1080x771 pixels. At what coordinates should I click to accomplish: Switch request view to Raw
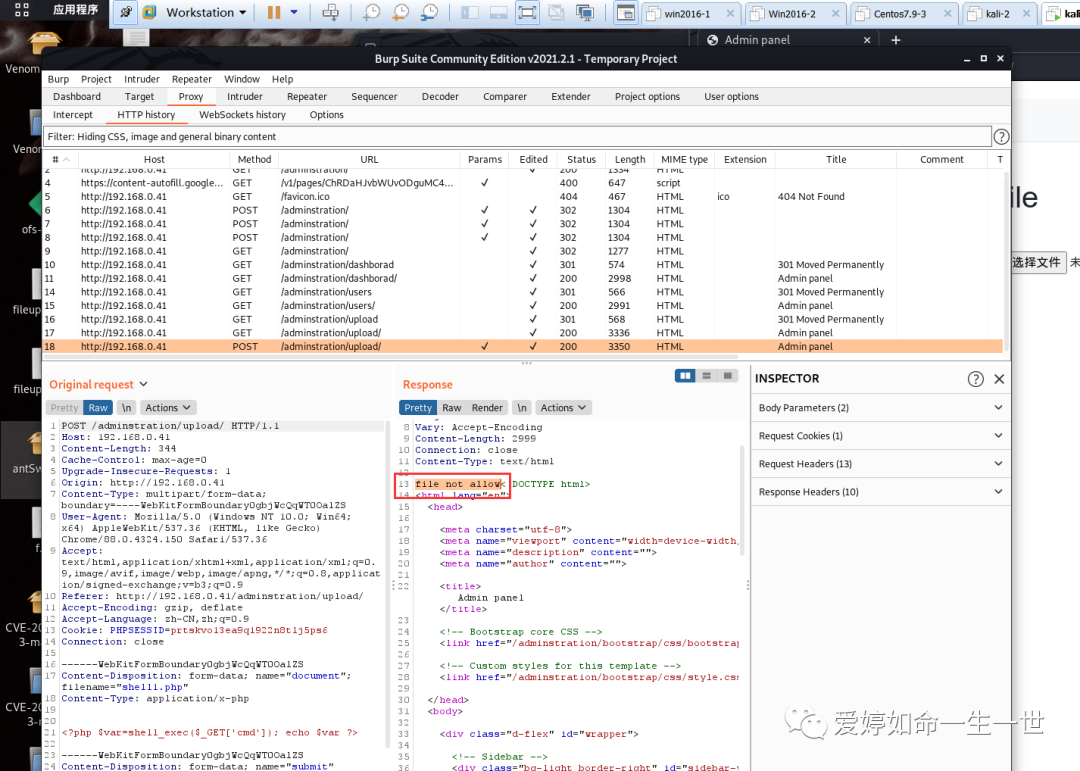[98, 408]
